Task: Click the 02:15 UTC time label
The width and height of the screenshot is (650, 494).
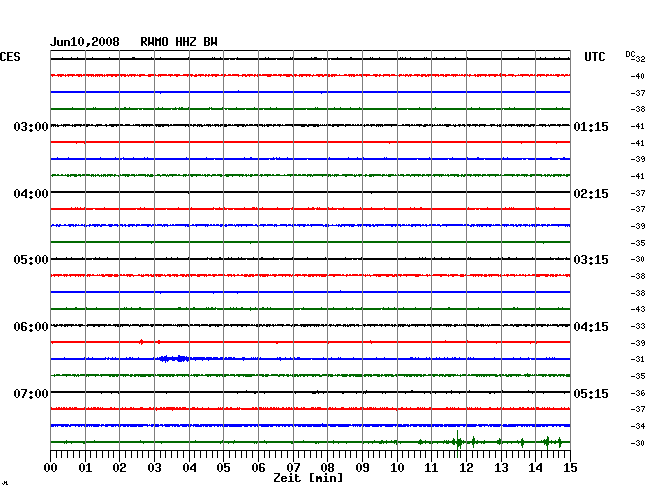Action: click(x=591, y=194)
